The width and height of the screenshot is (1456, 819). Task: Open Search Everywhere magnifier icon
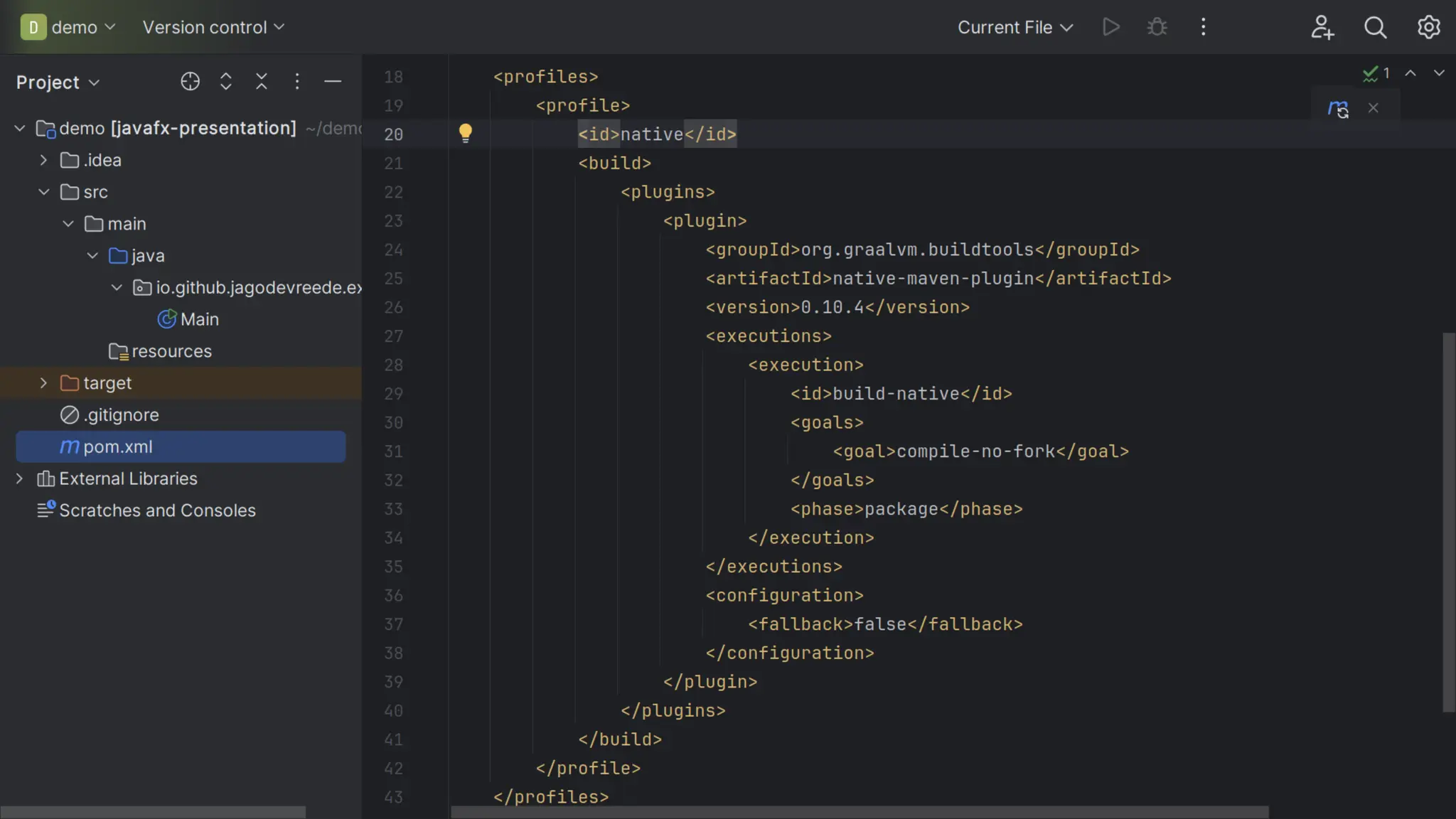1375,27
